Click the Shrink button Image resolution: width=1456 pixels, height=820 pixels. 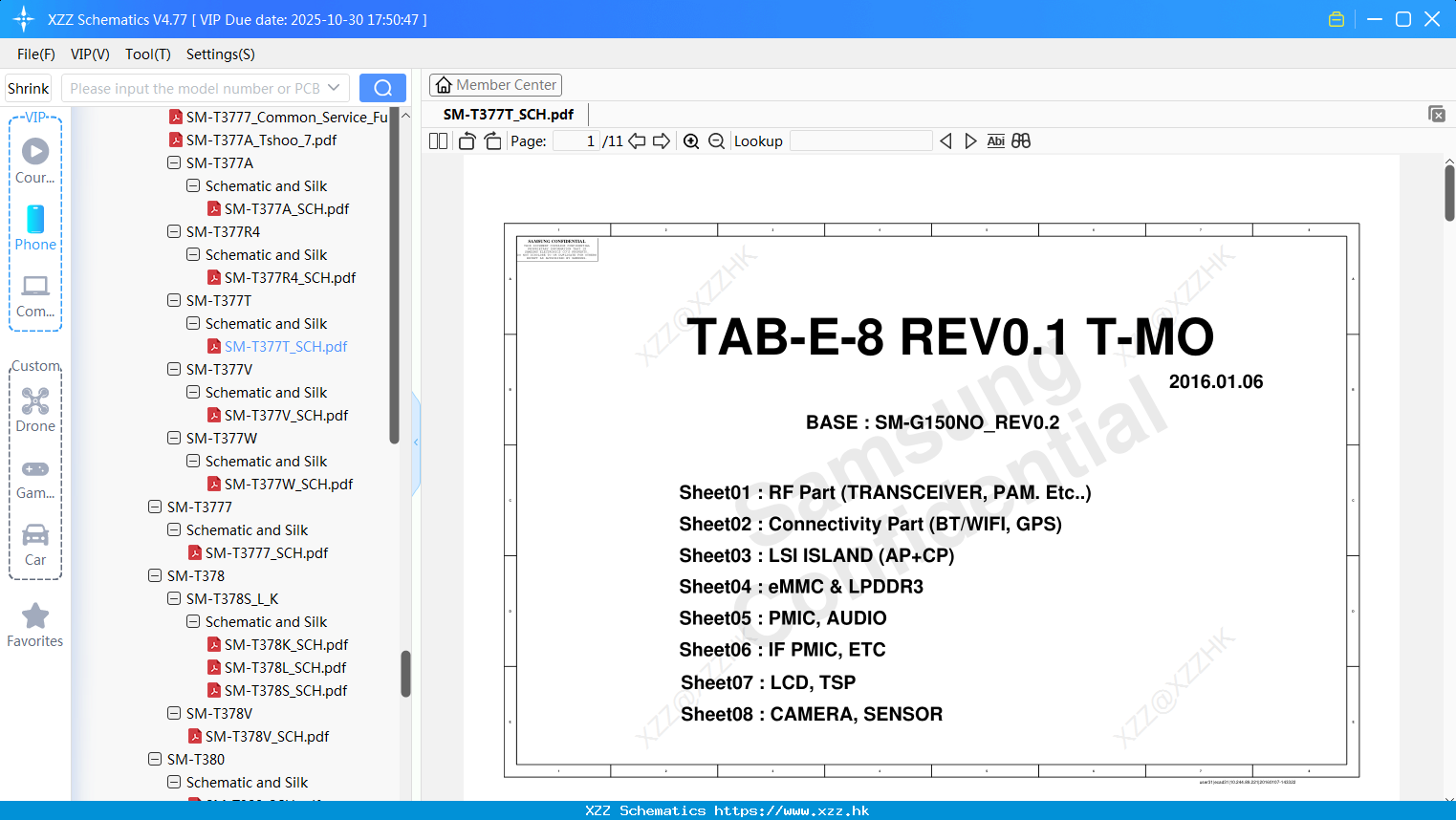28,88
